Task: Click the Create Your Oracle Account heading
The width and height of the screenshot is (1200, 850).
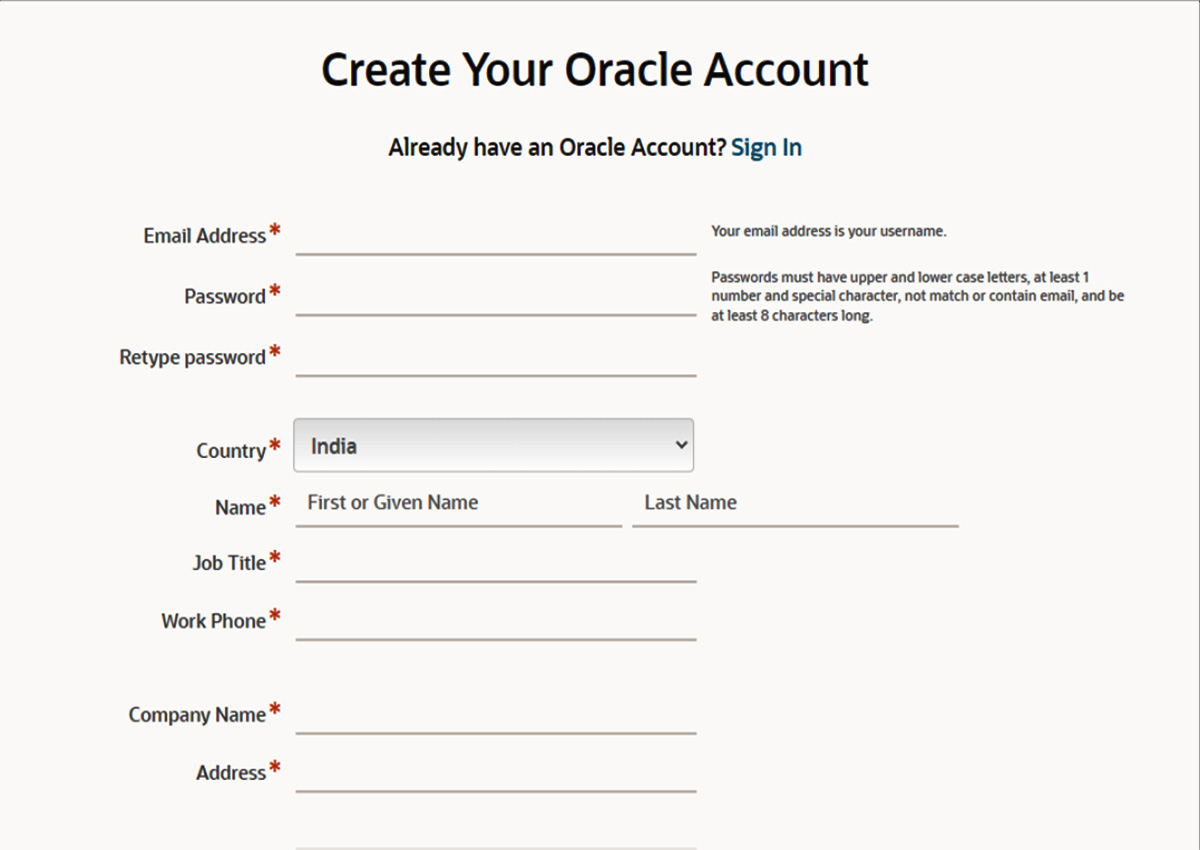Action: [x=595, y=70]
